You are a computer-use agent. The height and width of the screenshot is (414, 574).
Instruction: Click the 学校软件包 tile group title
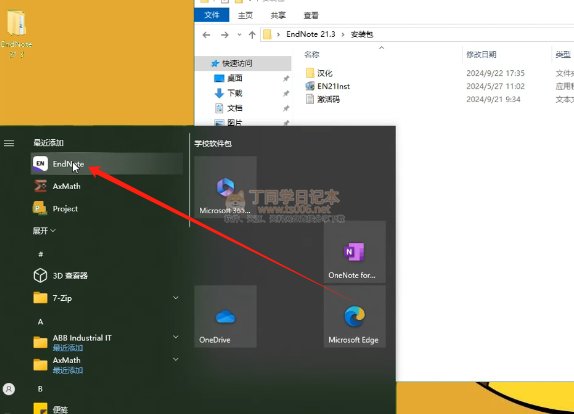click(x=213, y=143)
